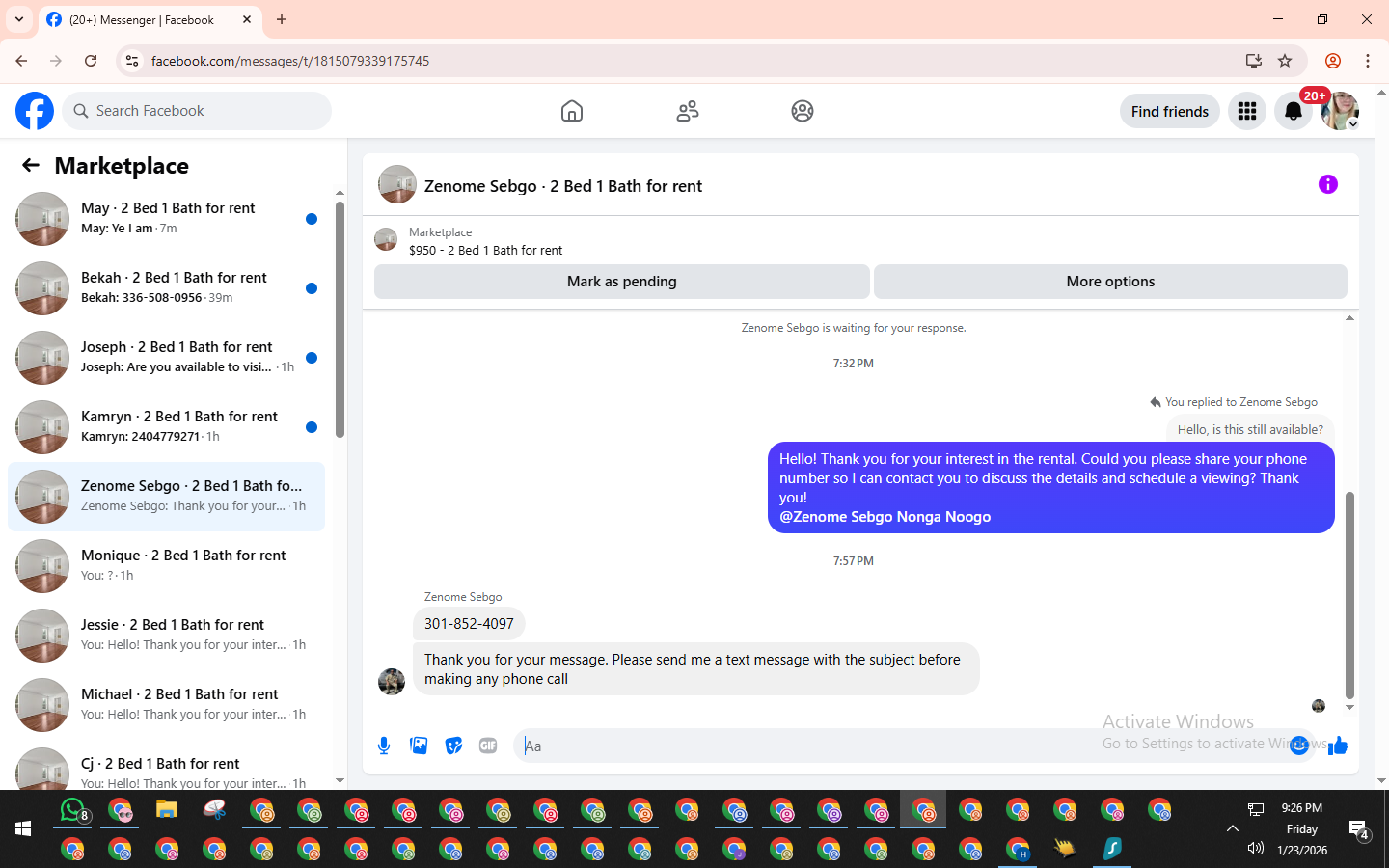
Task: Click the site information icon in address bar
Action: [x=132, y=61]
